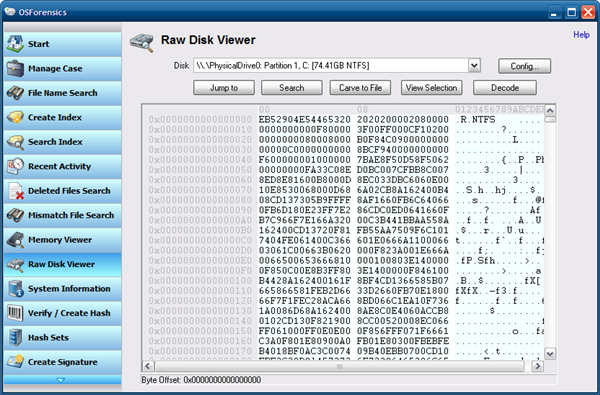This screenshot has width=600, height=395.
Task: Click the Raw Disk Viewer sidebar icon
Action: click(15, 264)
